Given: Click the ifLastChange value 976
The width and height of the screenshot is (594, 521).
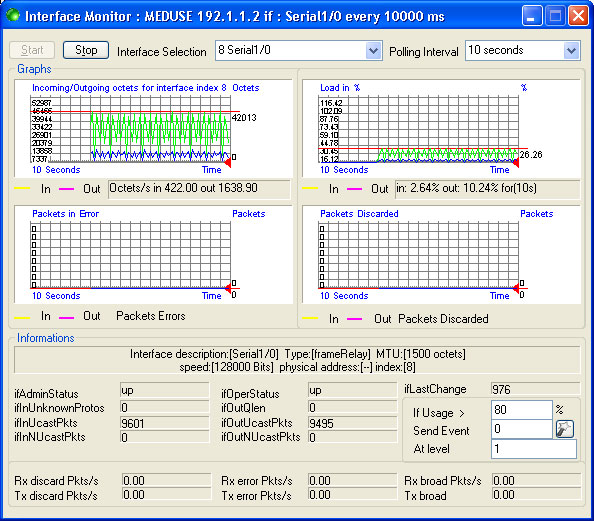Looking at the screenshot, I should coord(535,389).
